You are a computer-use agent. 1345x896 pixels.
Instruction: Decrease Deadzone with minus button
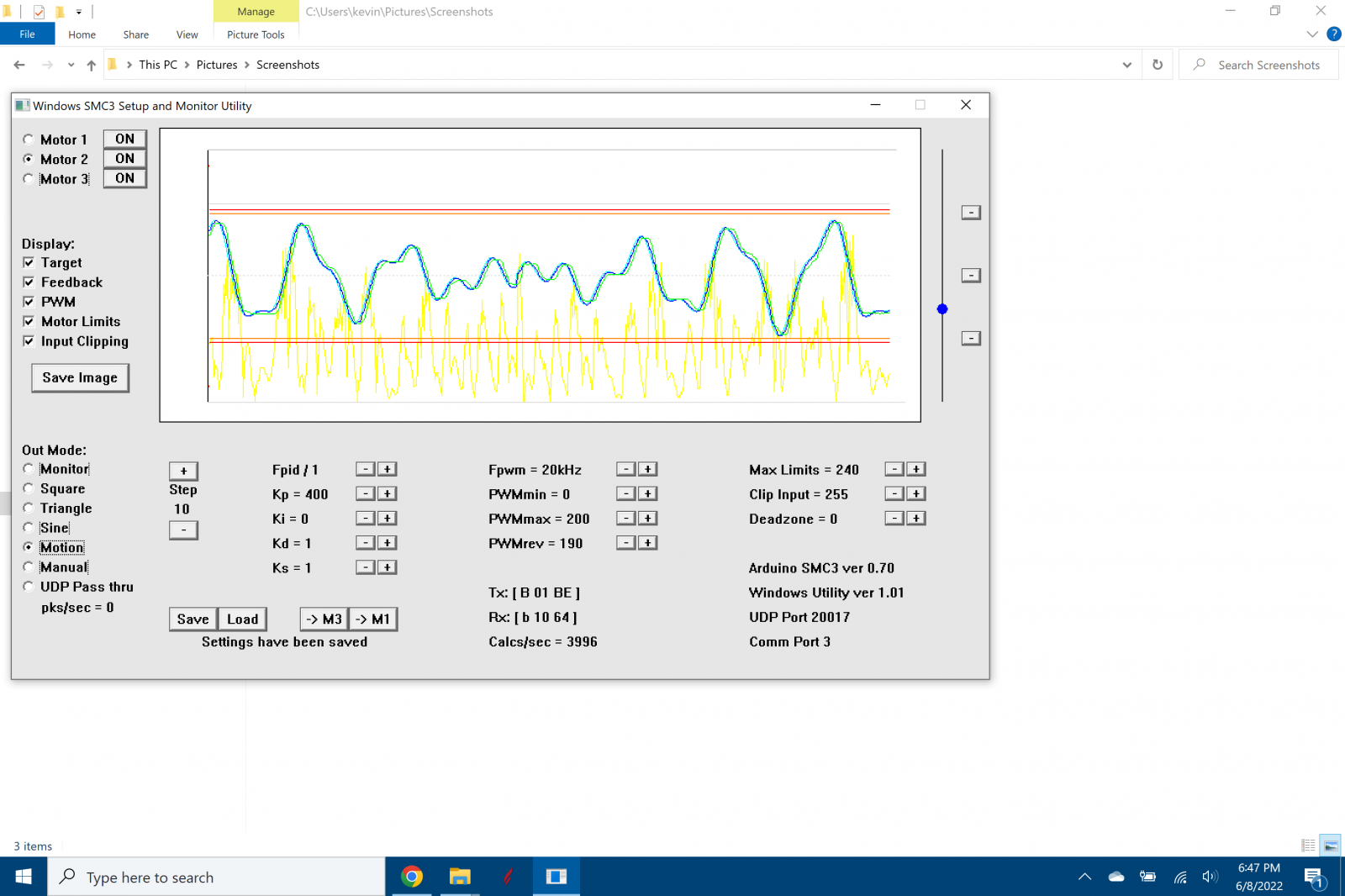[x=895, y=518]
